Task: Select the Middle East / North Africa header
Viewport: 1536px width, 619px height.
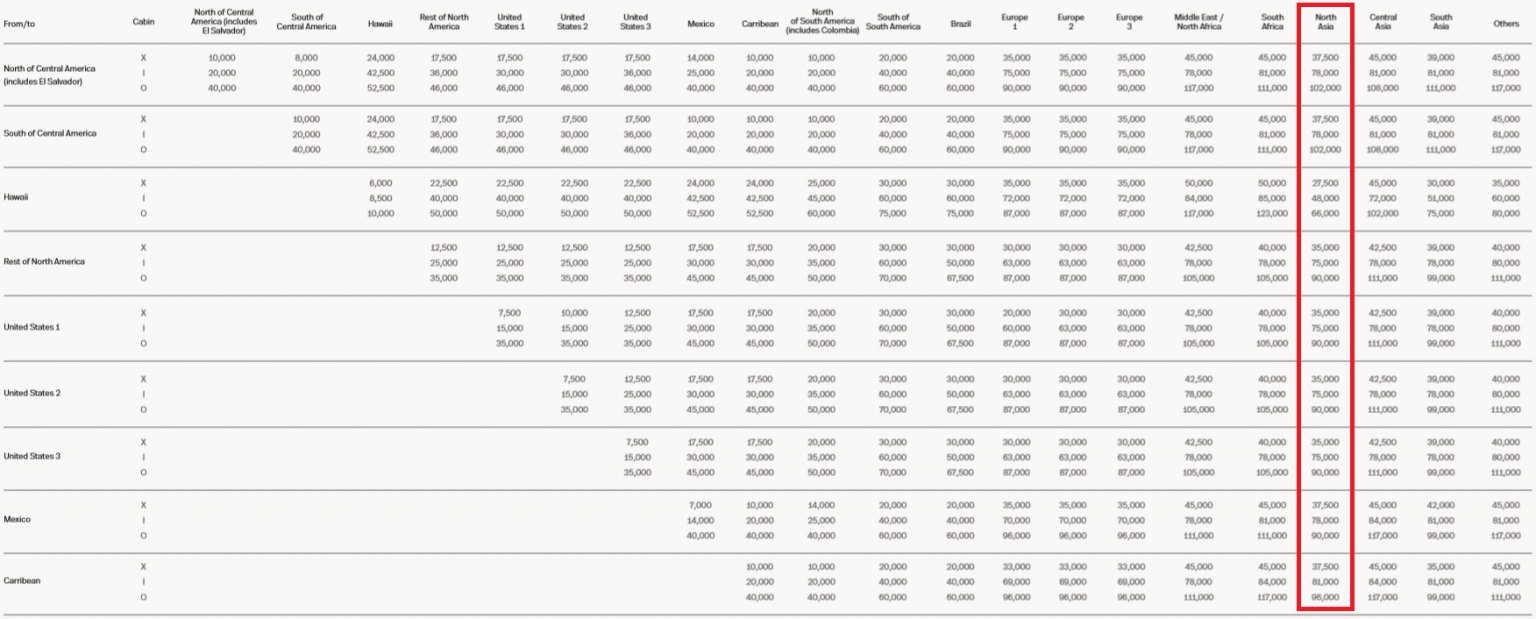Action: tap(1198, 21)
